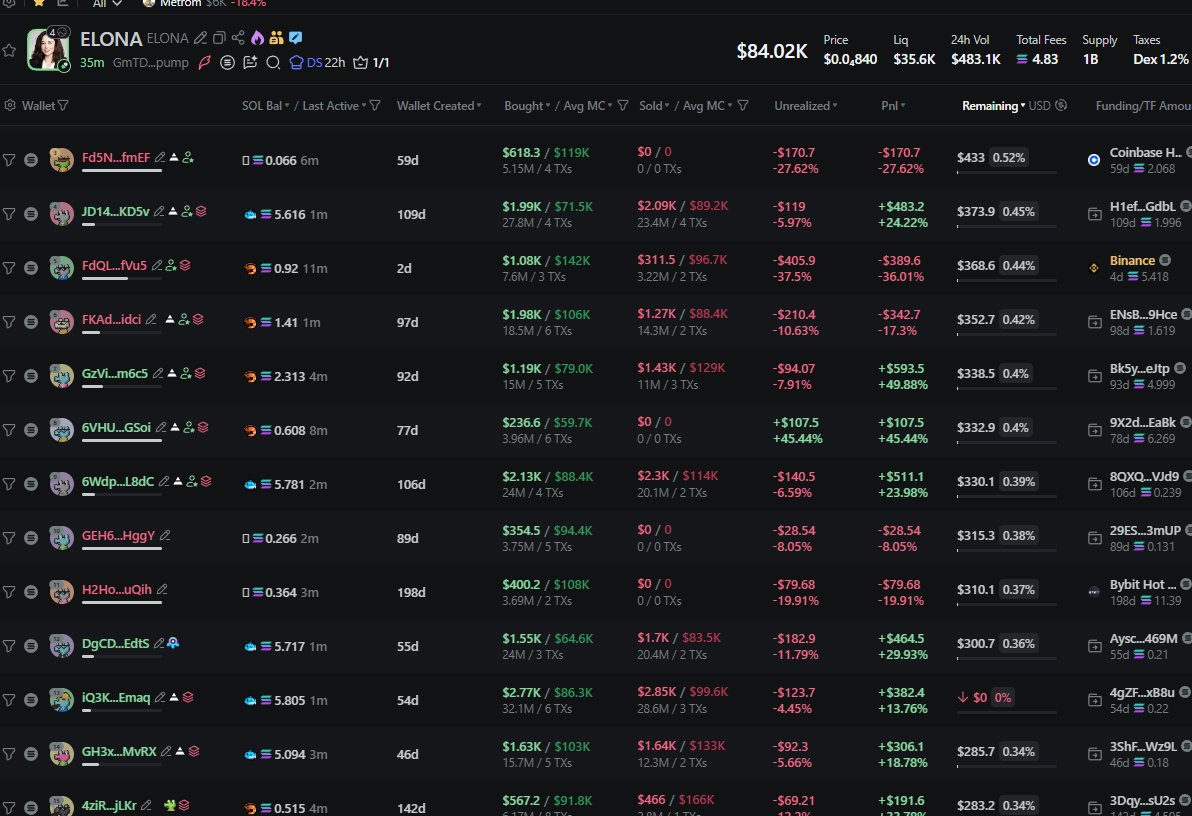The image size is (1192, 816).
Task: Click the pencil edit icon next to ELONA
Action: tap(201, 38)
